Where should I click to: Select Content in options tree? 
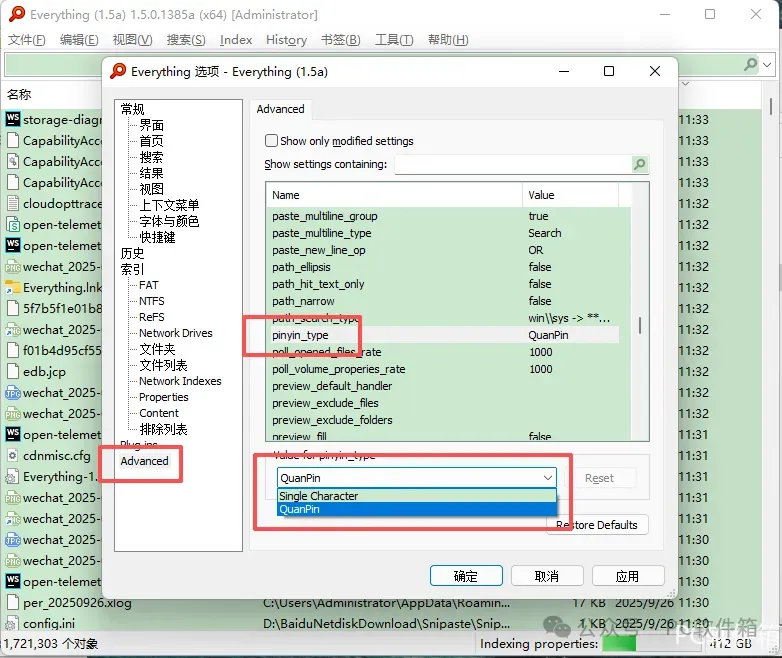(159, 413)
